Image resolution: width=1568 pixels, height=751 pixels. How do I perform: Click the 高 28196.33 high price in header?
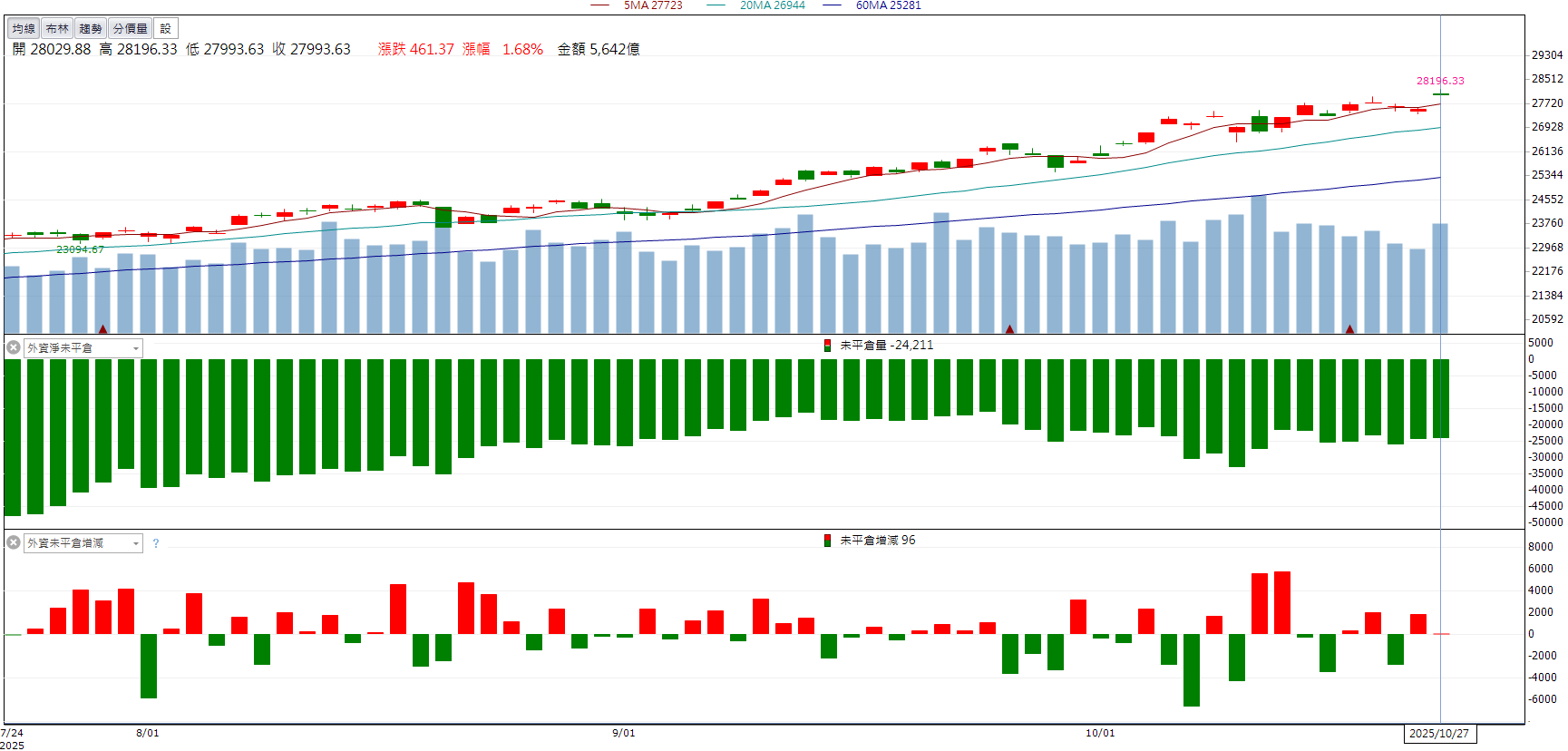138,49
